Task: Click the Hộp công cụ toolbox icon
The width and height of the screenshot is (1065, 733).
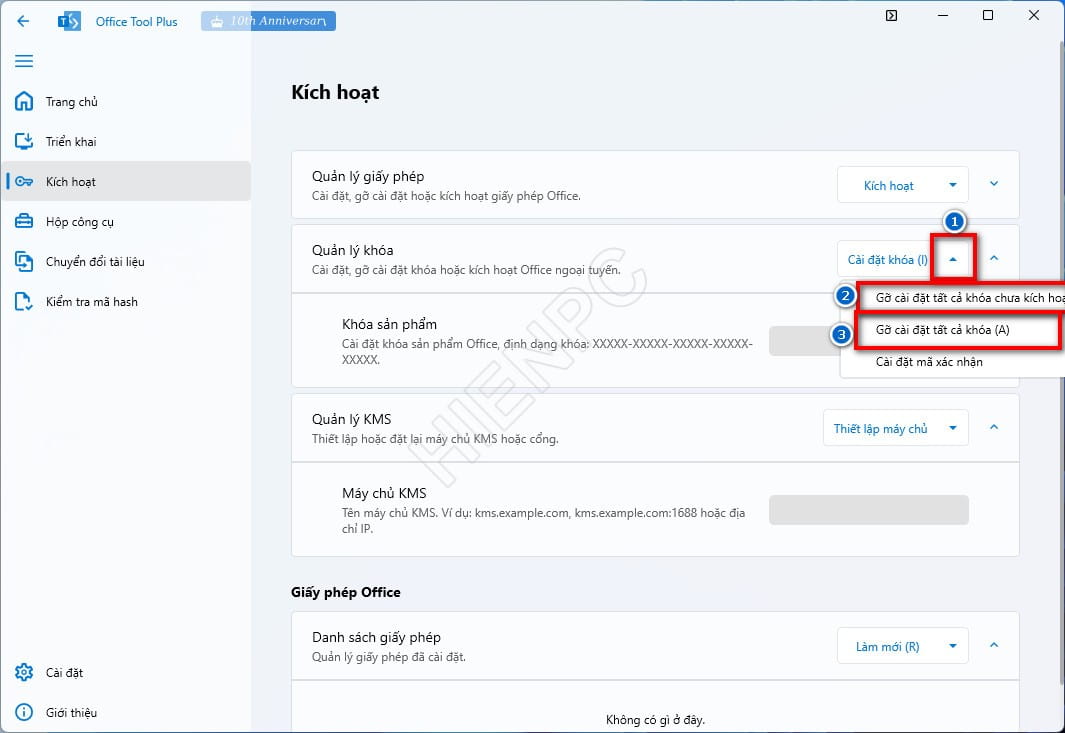Action: tap(24, 221)
